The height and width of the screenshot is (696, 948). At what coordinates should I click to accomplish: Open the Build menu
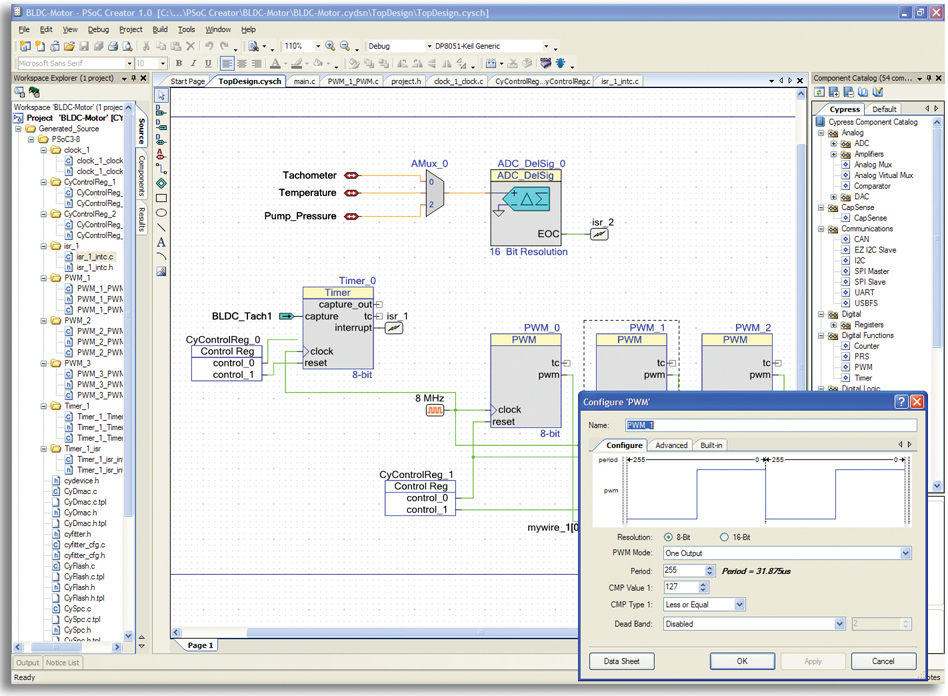[x=160, y=29]
